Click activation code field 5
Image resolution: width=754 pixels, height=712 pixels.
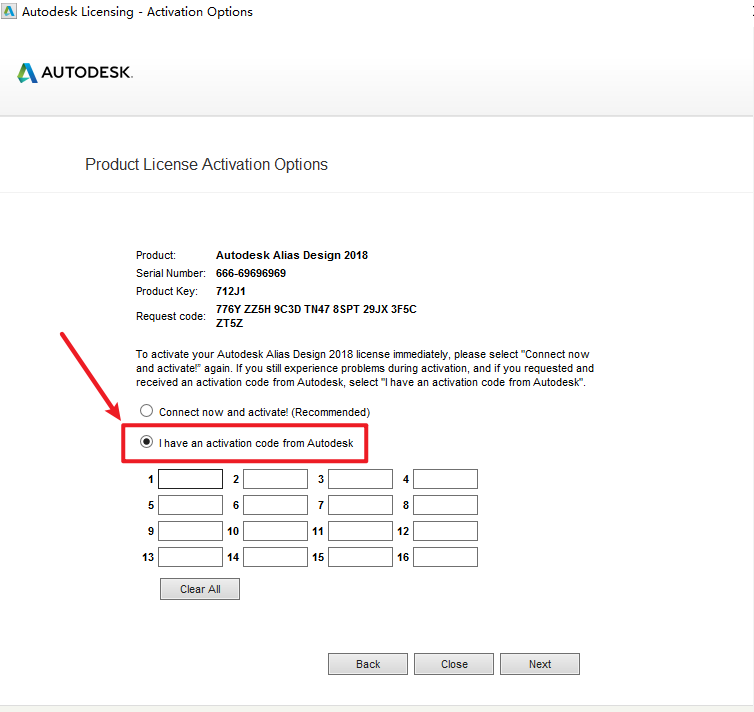(190, 505)
